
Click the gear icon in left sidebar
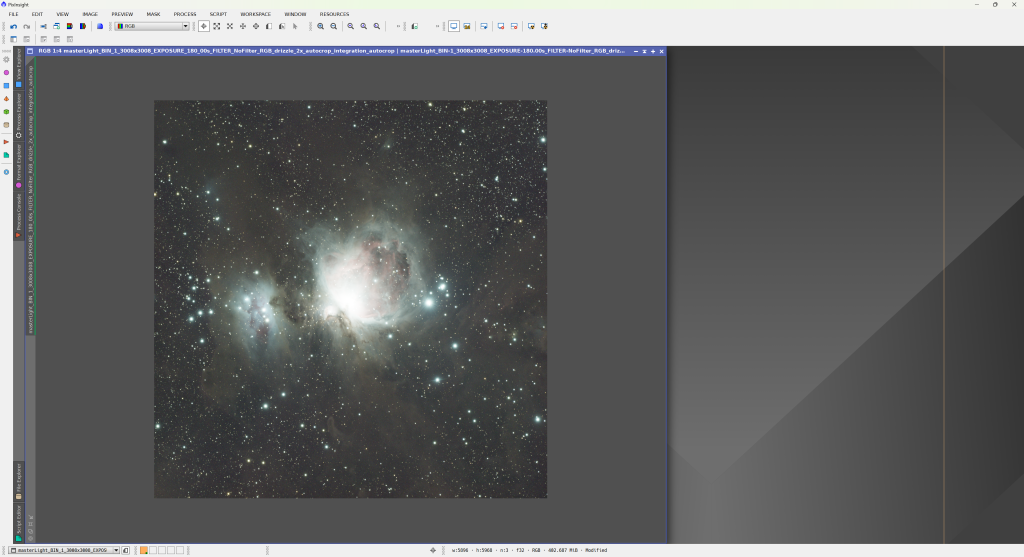(x=6, y=60)
